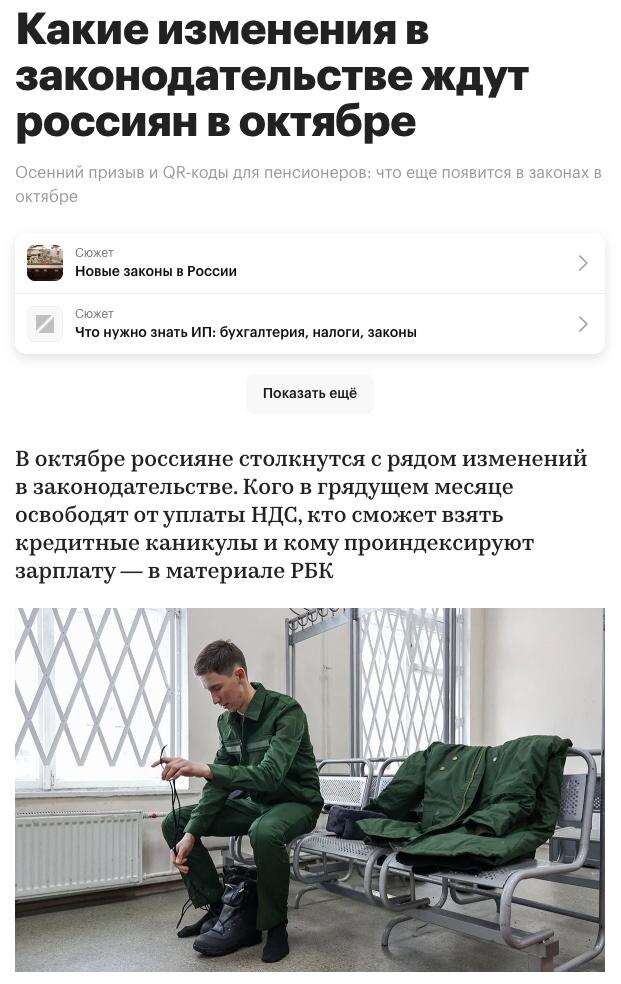The height and width of the screenshot is (984, 621).
Task: Click the thumbnail beside Новые законы в России
Action: (x=45, y=262)
